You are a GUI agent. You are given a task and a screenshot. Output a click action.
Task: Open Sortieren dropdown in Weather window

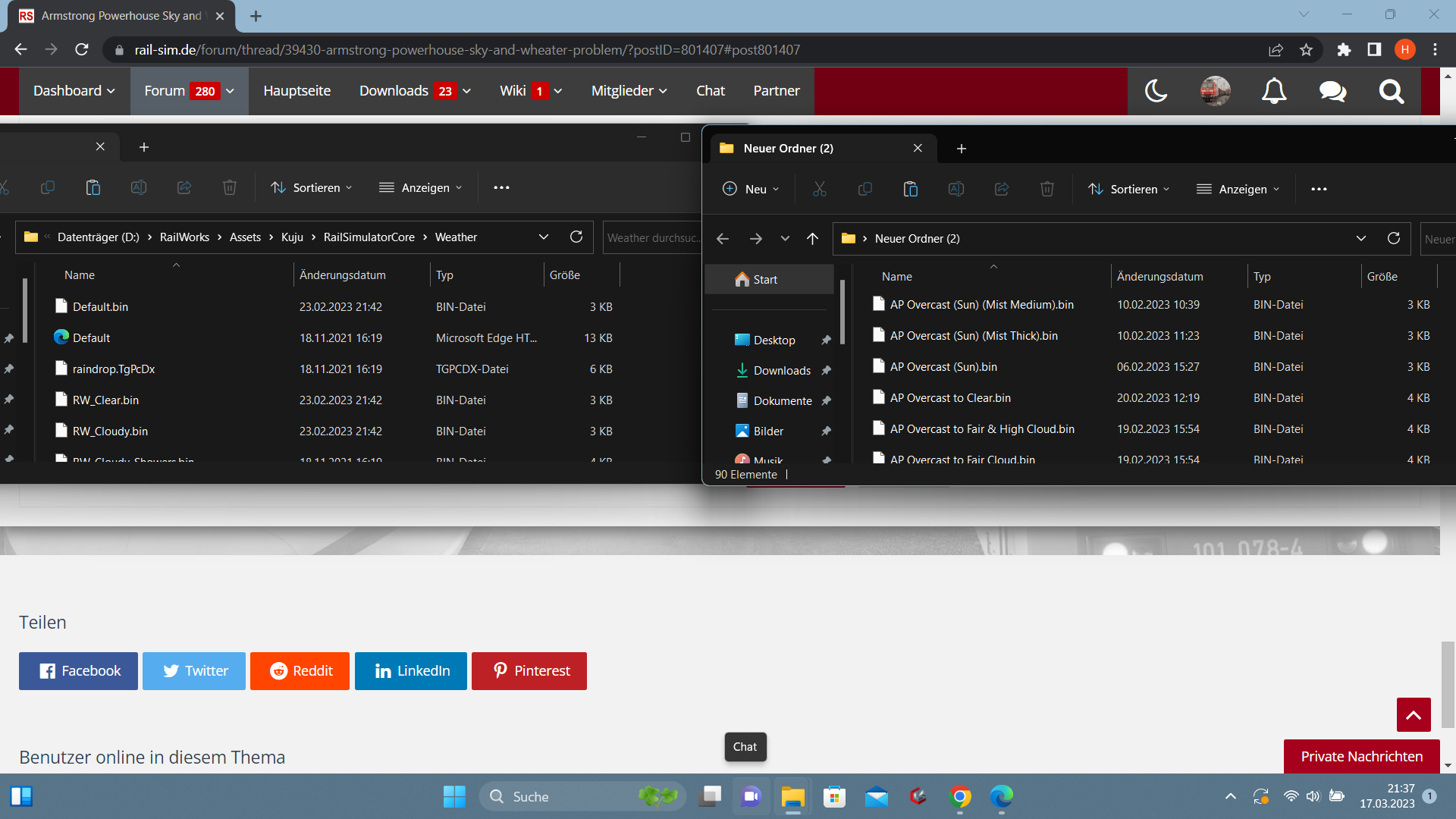click(x=312, y=187)
